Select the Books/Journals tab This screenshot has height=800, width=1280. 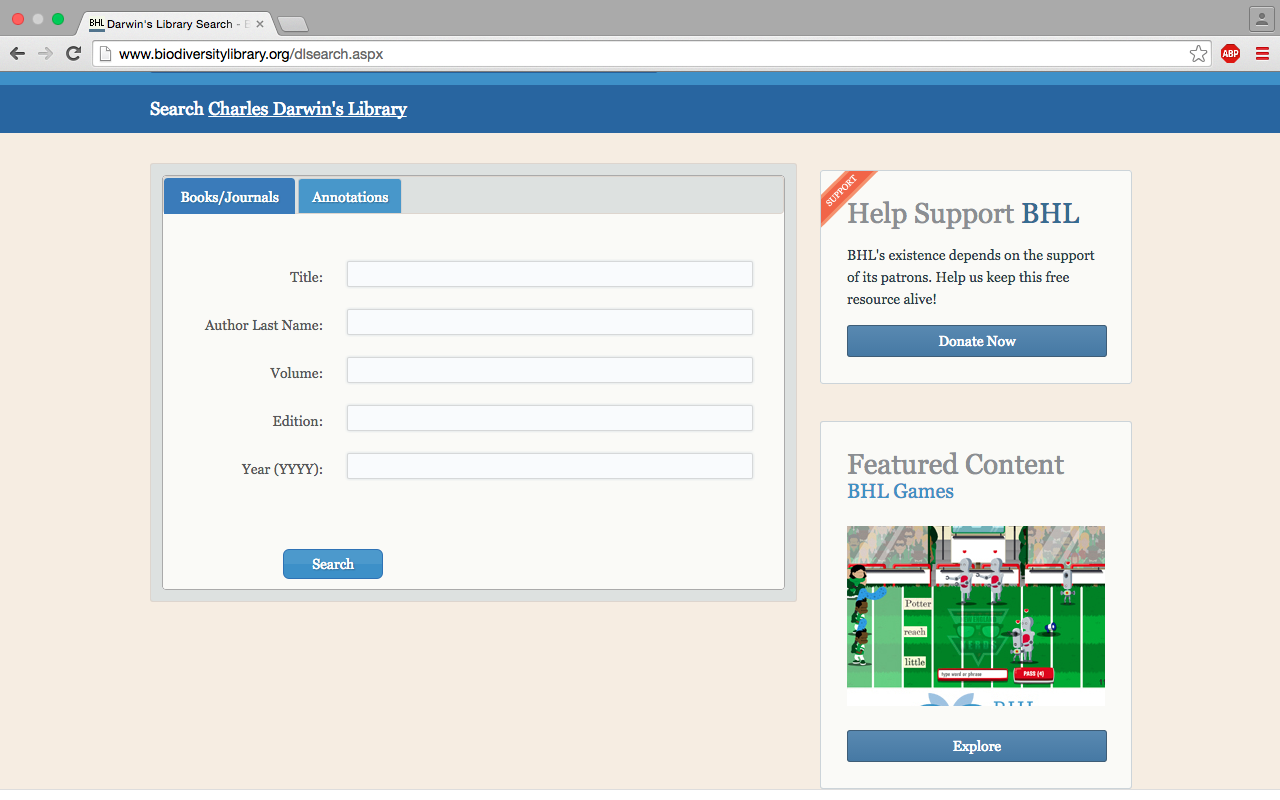pos(229,197)
